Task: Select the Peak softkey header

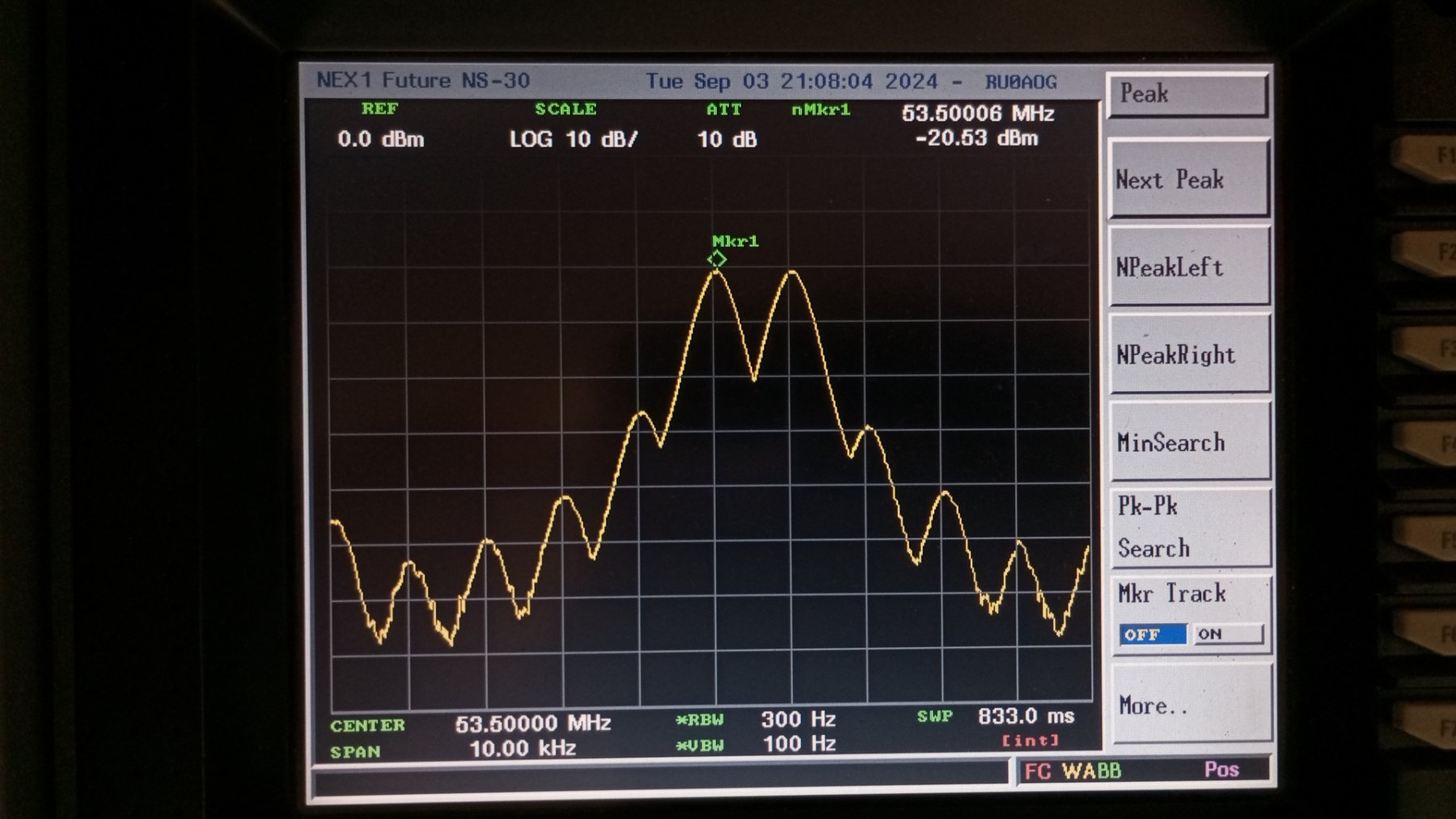Action: [x=1187, y=95]
